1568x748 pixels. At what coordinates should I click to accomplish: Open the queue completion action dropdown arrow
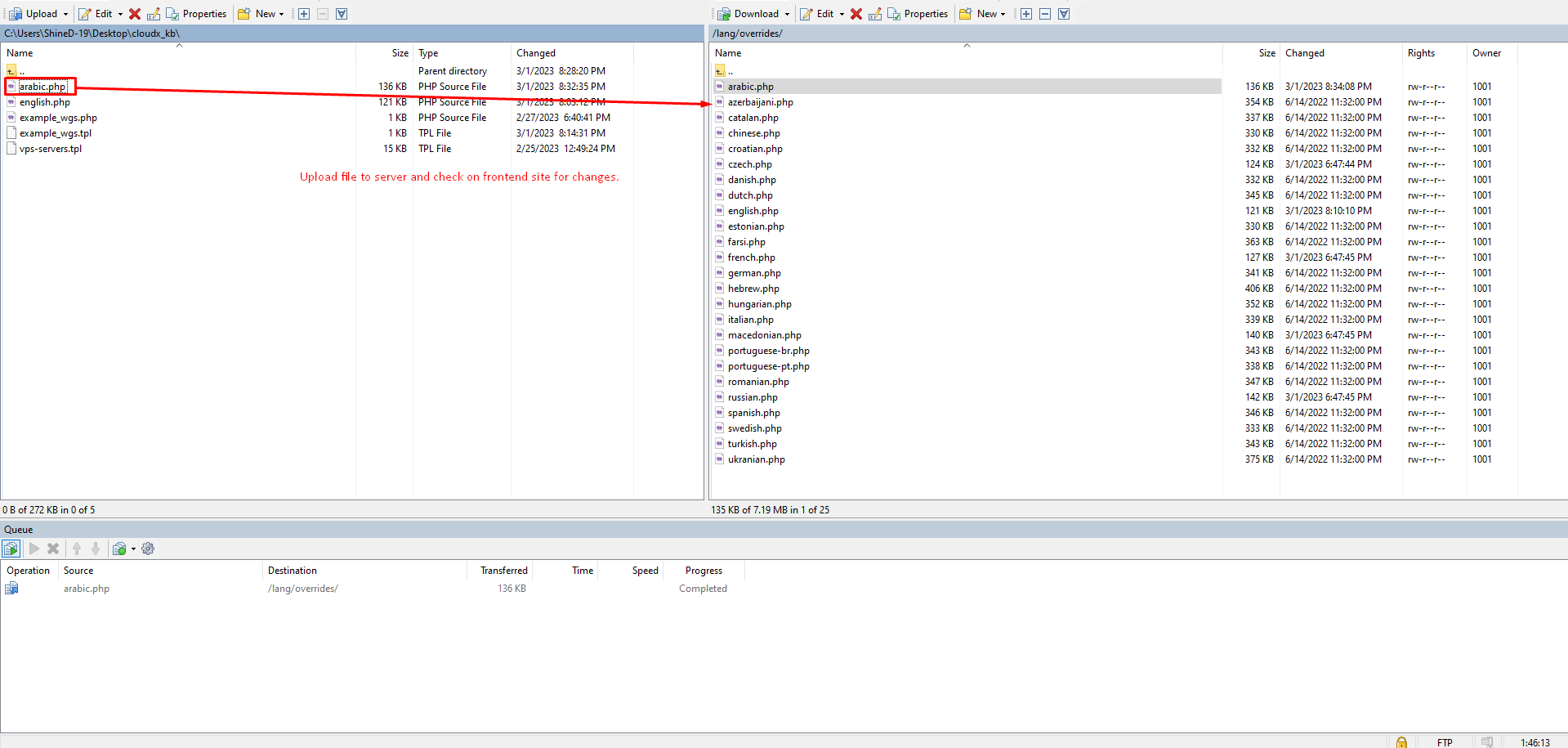click(133, 549)
